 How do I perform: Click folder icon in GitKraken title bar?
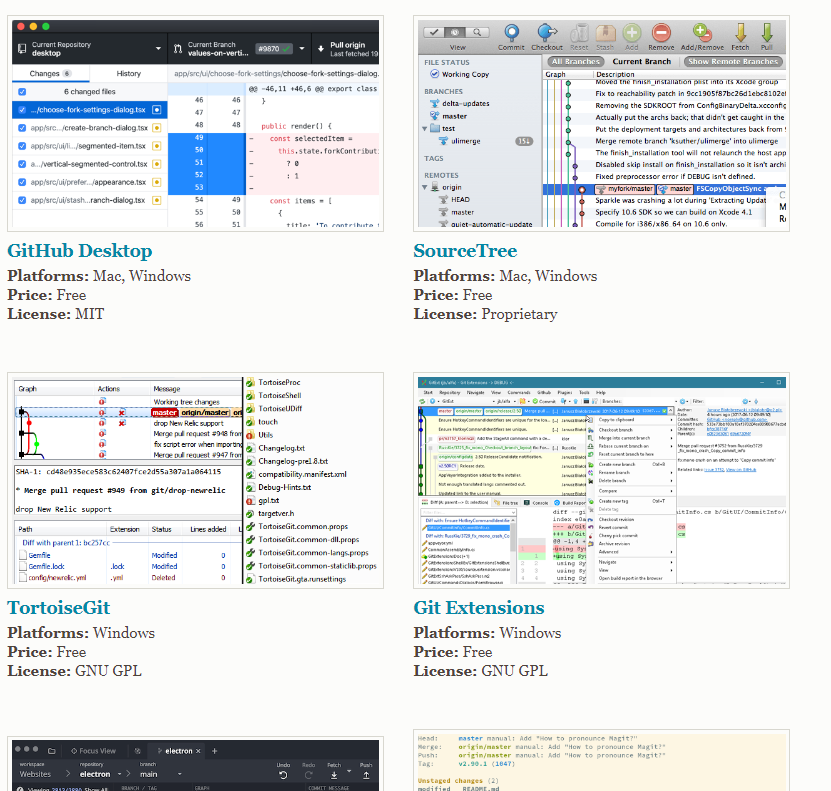[51, 751]
